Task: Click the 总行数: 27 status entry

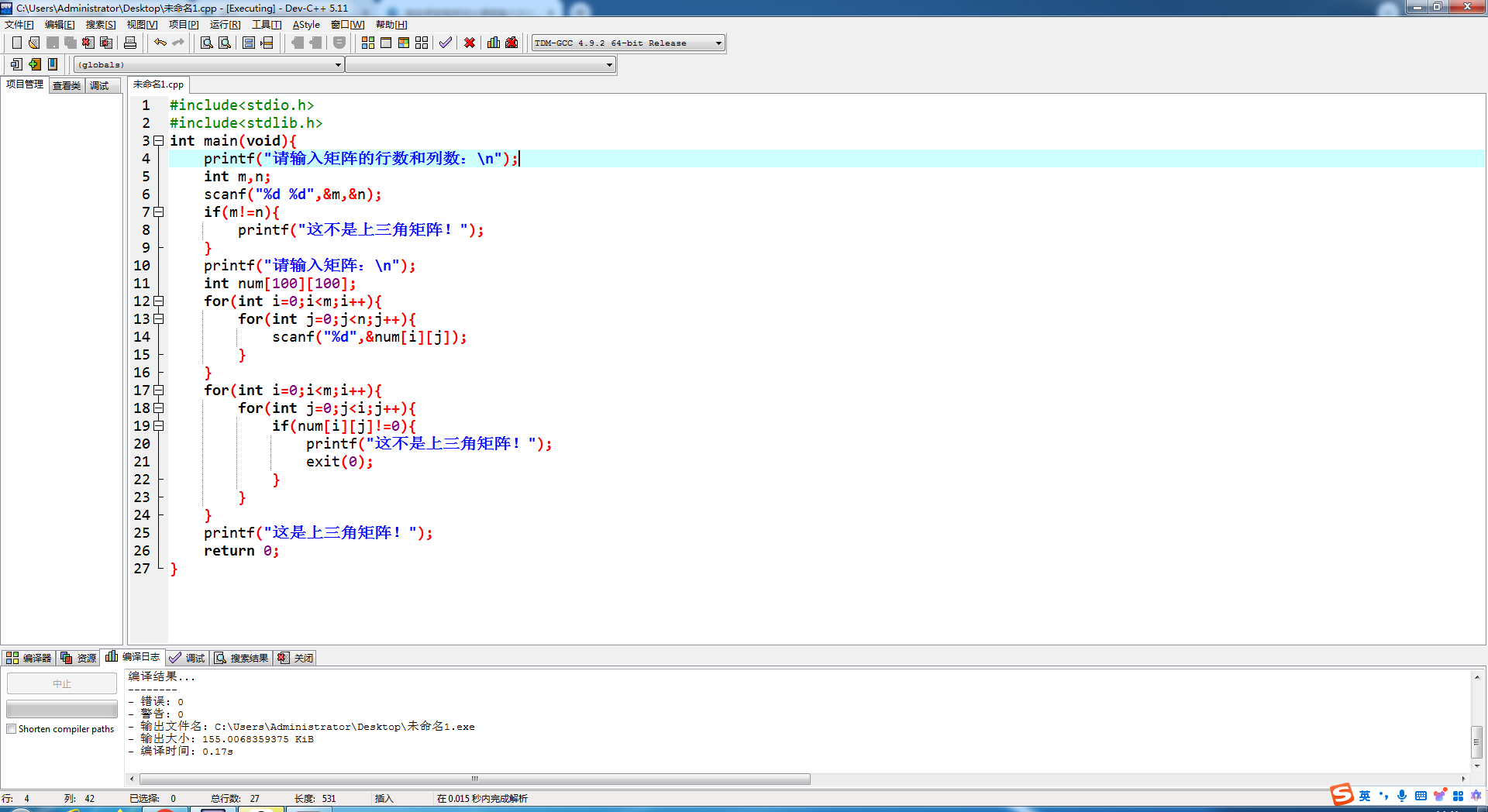Action: (235, 799)
